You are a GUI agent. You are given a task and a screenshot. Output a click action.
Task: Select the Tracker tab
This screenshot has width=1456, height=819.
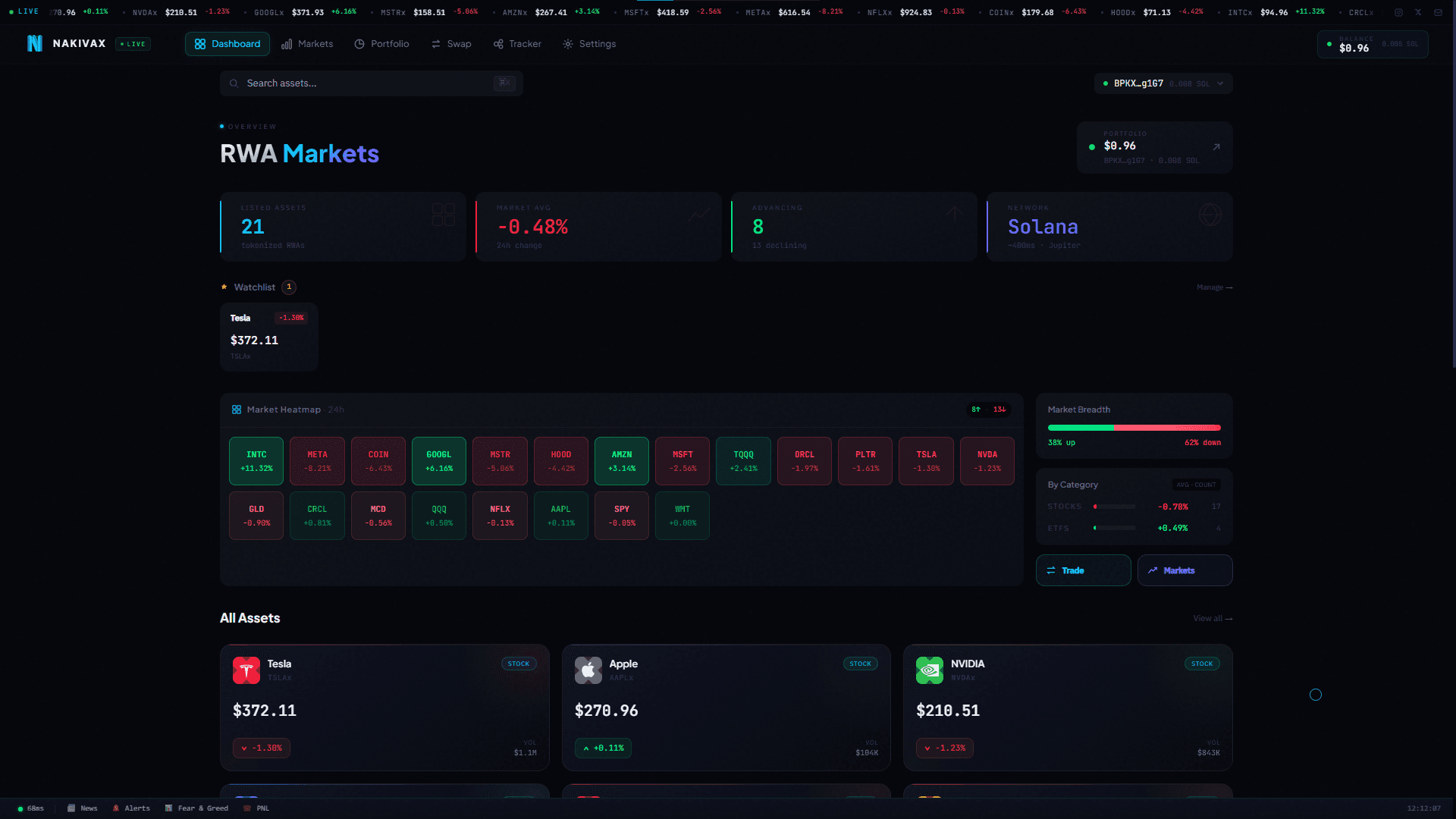point(518,44)
